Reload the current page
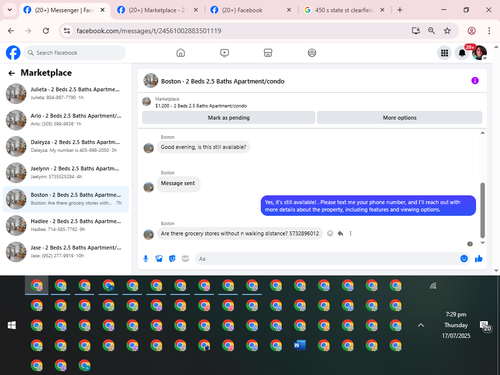Screen dimensions: 500x375 pos(46,31)
